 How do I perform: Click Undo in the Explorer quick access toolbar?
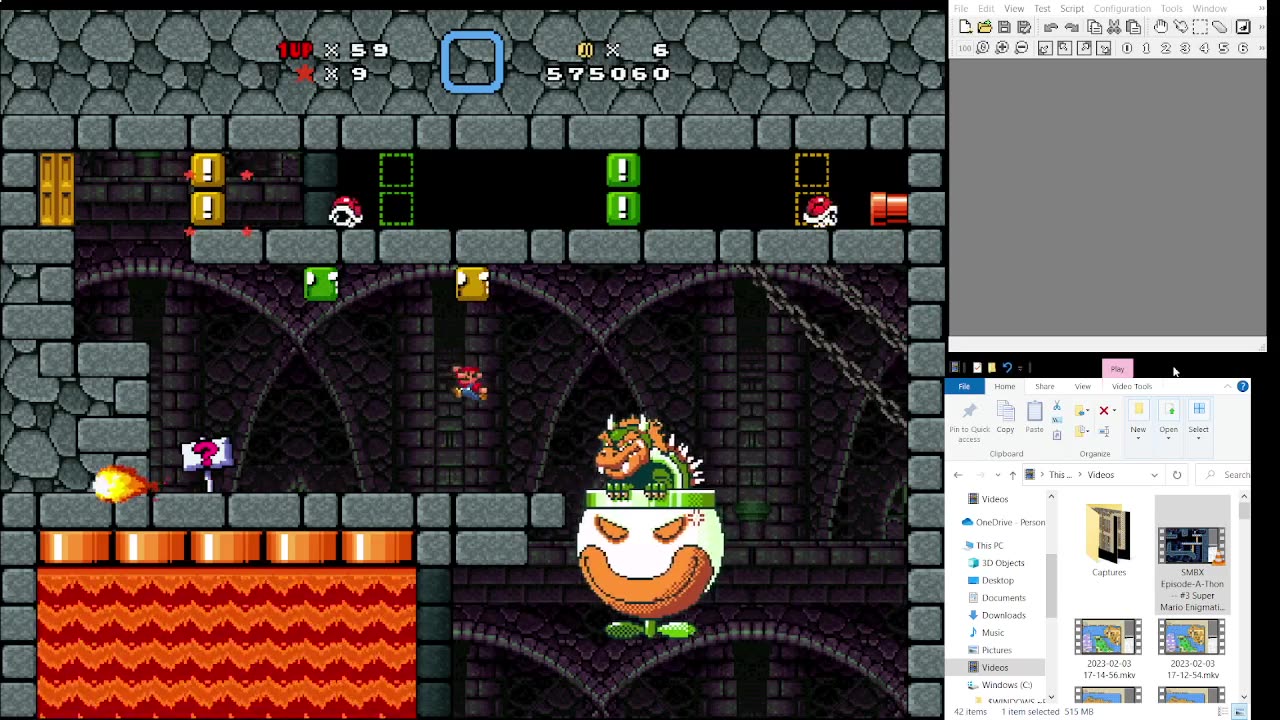pos(1007,367)
